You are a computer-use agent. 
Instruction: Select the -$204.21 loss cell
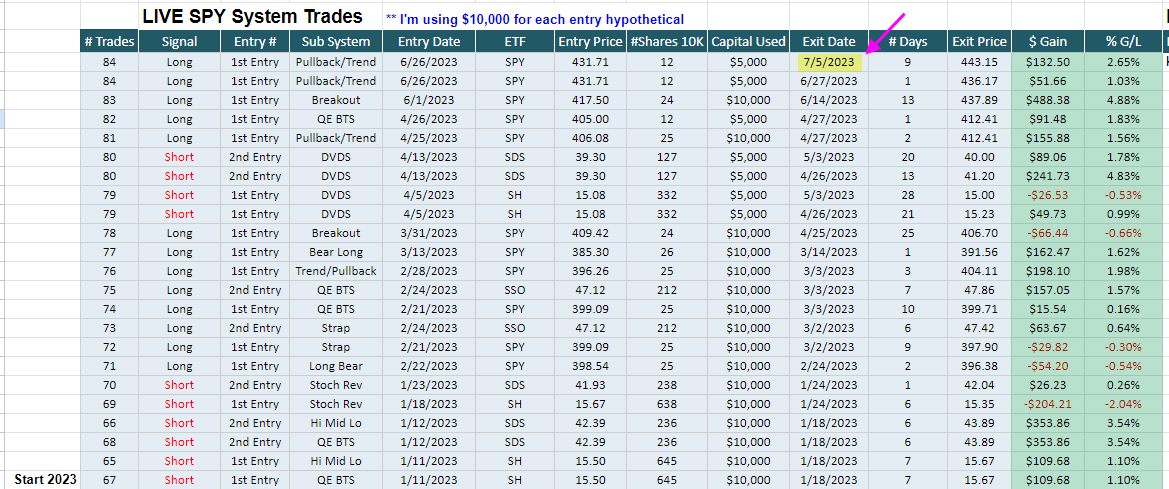1047,404
